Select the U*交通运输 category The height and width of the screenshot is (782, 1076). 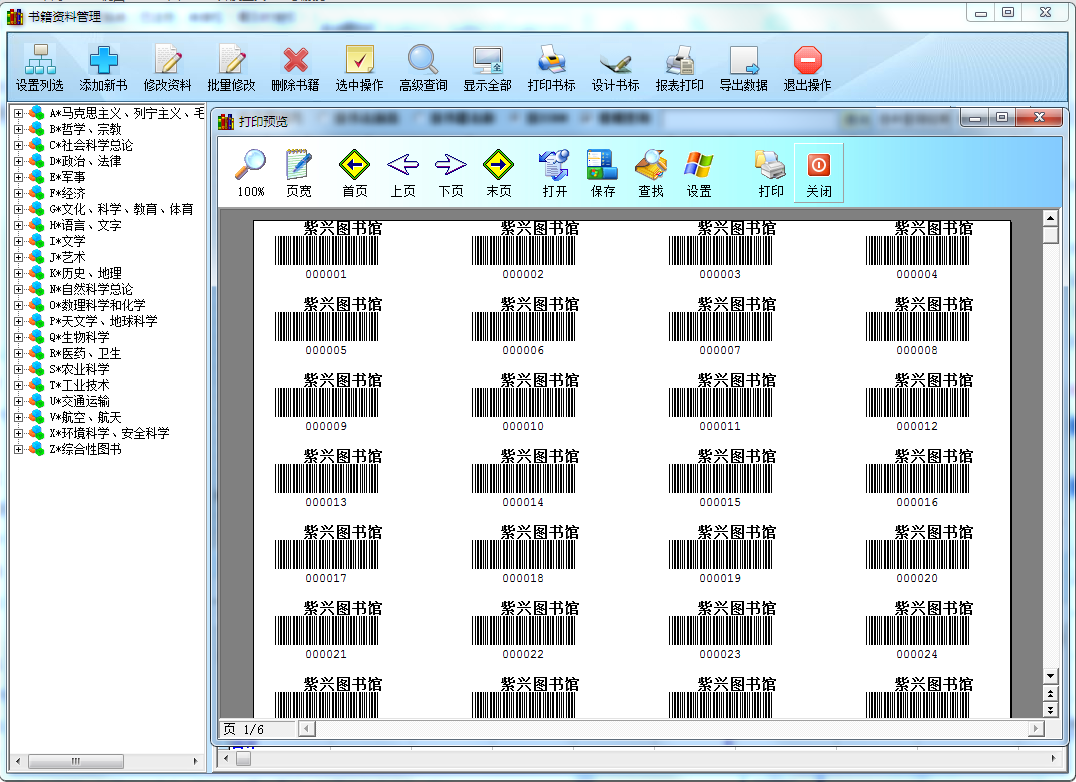tap(79, 401)
